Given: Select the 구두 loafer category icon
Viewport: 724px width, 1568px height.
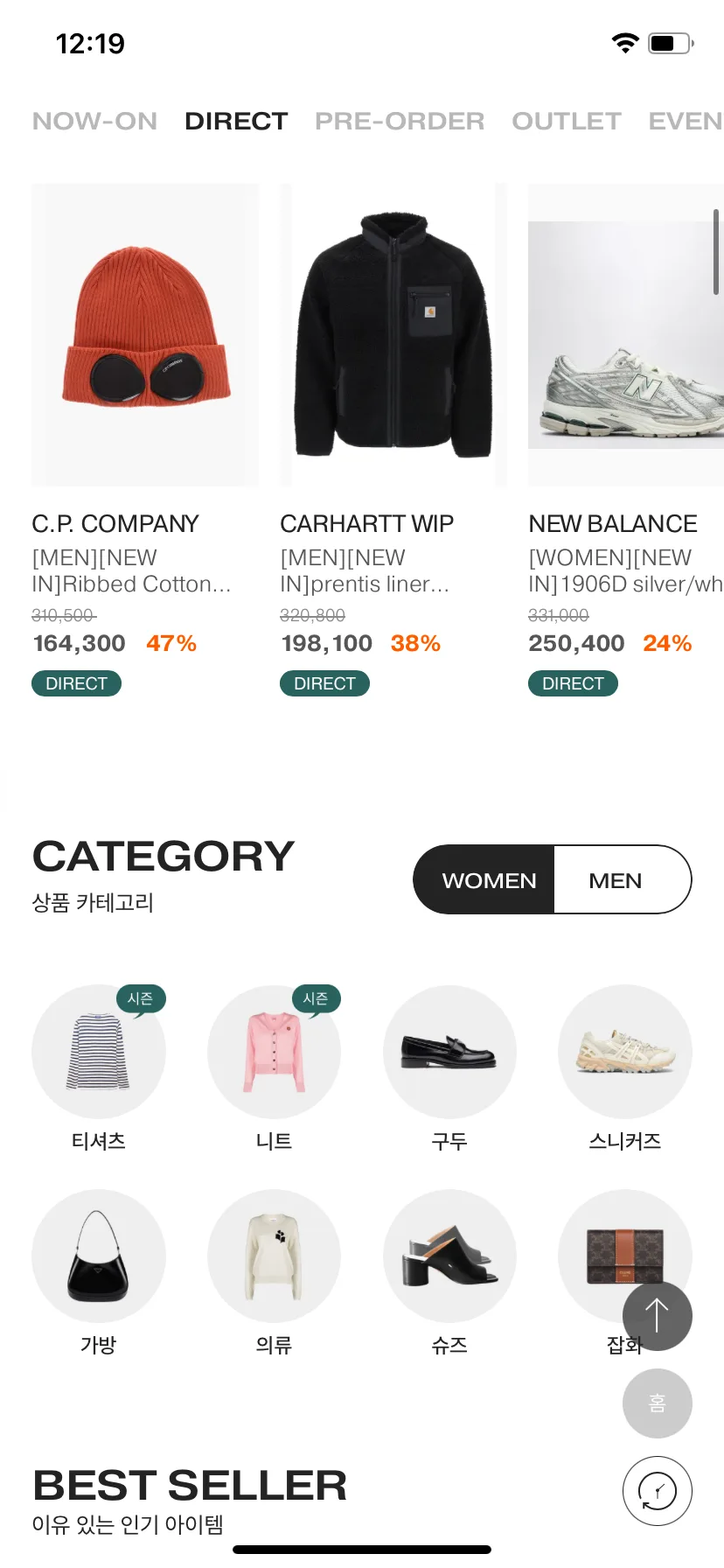Looking at the screenshot, I should click(449, 1052).
